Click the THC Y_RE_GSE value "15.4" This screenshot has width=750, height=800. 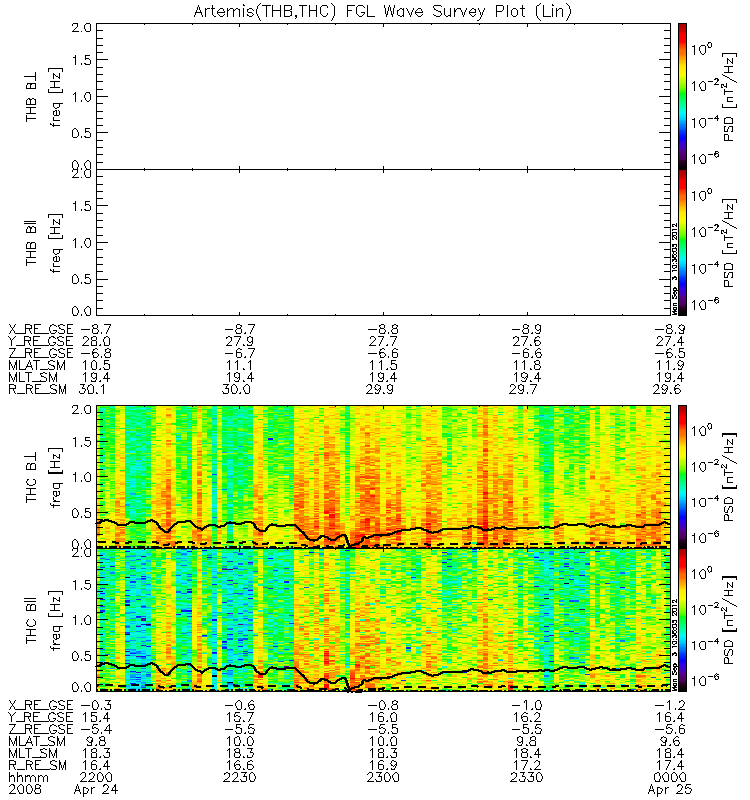(x=96, y=717)
